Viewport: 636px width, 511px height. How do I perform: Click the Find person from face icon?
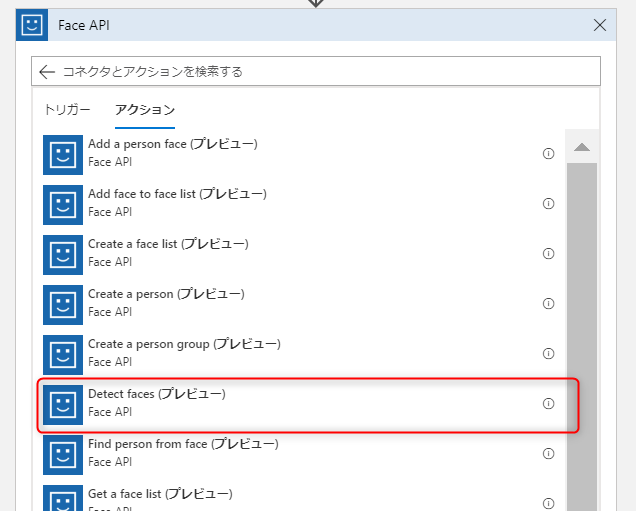[63, 455]
